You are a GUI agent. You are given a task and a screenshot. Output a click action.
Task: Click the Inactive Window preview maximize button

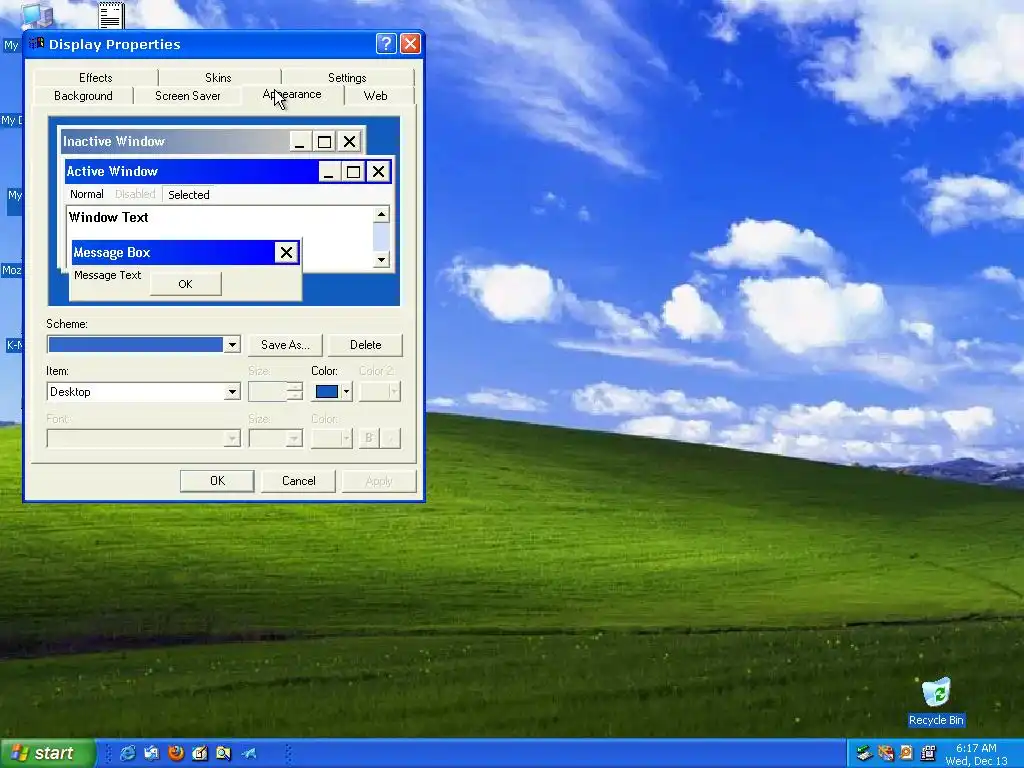324,142
